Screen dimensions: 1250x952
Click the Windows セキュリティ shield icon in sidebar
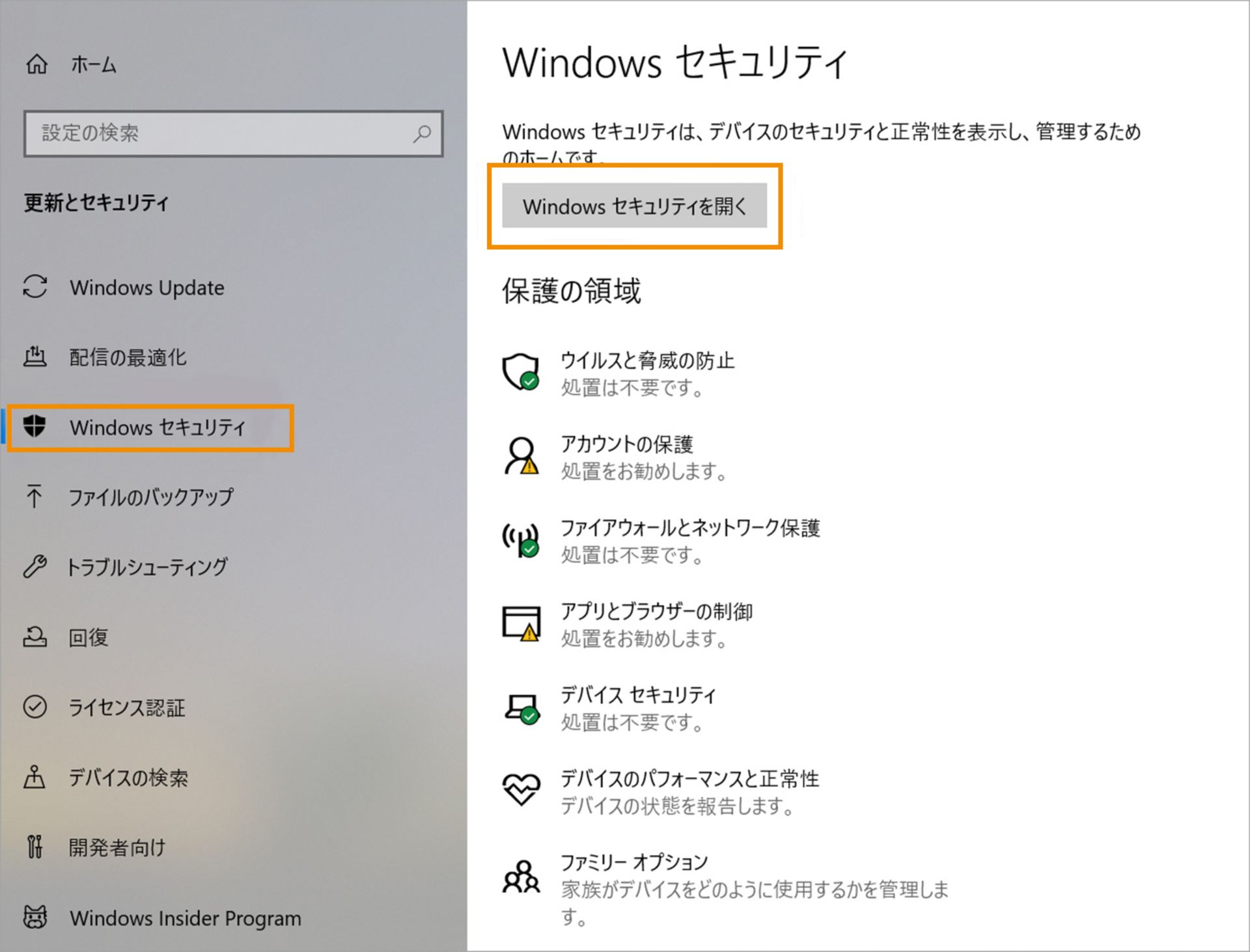tap(35, 427)
